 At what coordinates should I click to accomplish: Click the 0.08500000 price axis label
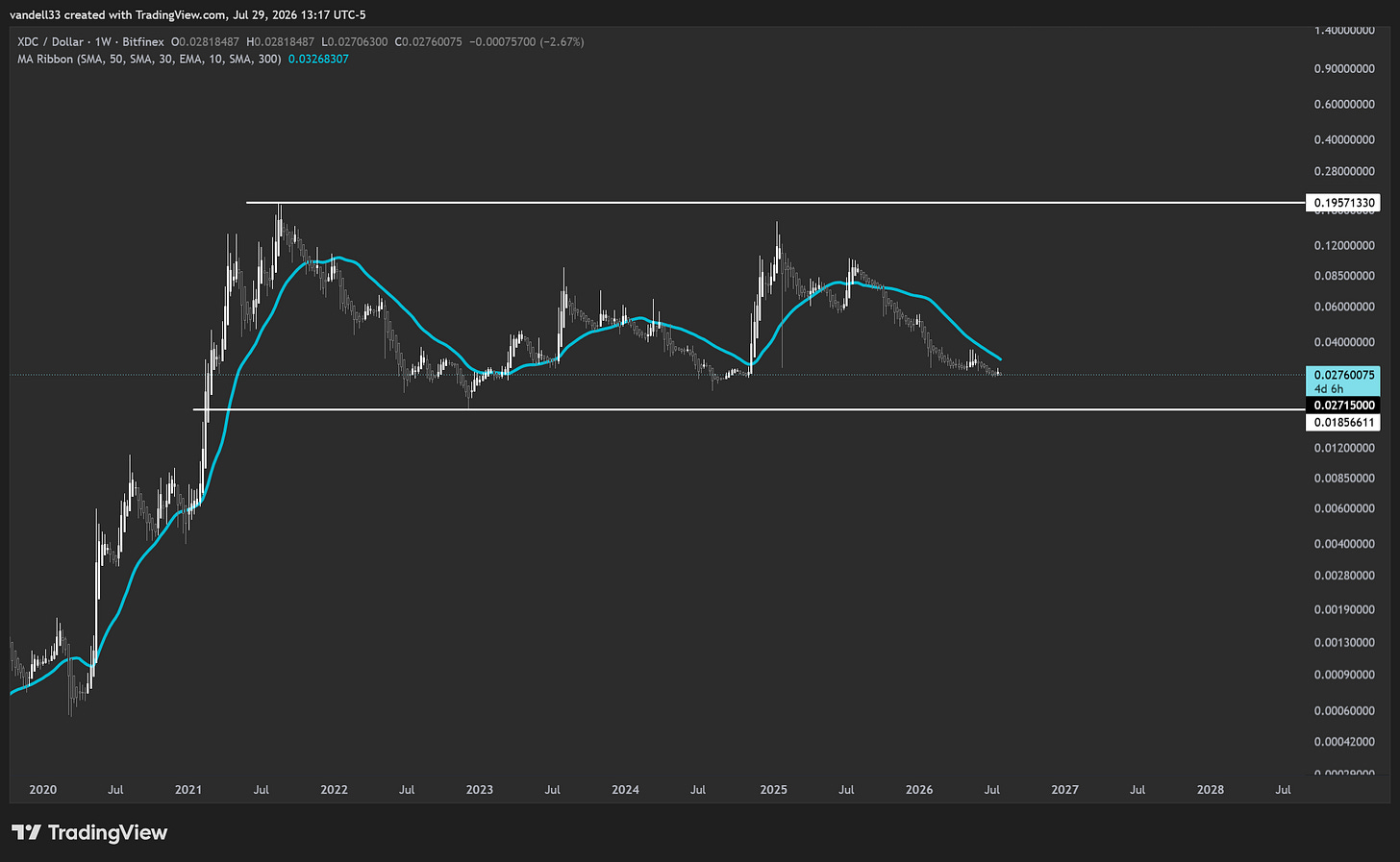coord(1344,277)
